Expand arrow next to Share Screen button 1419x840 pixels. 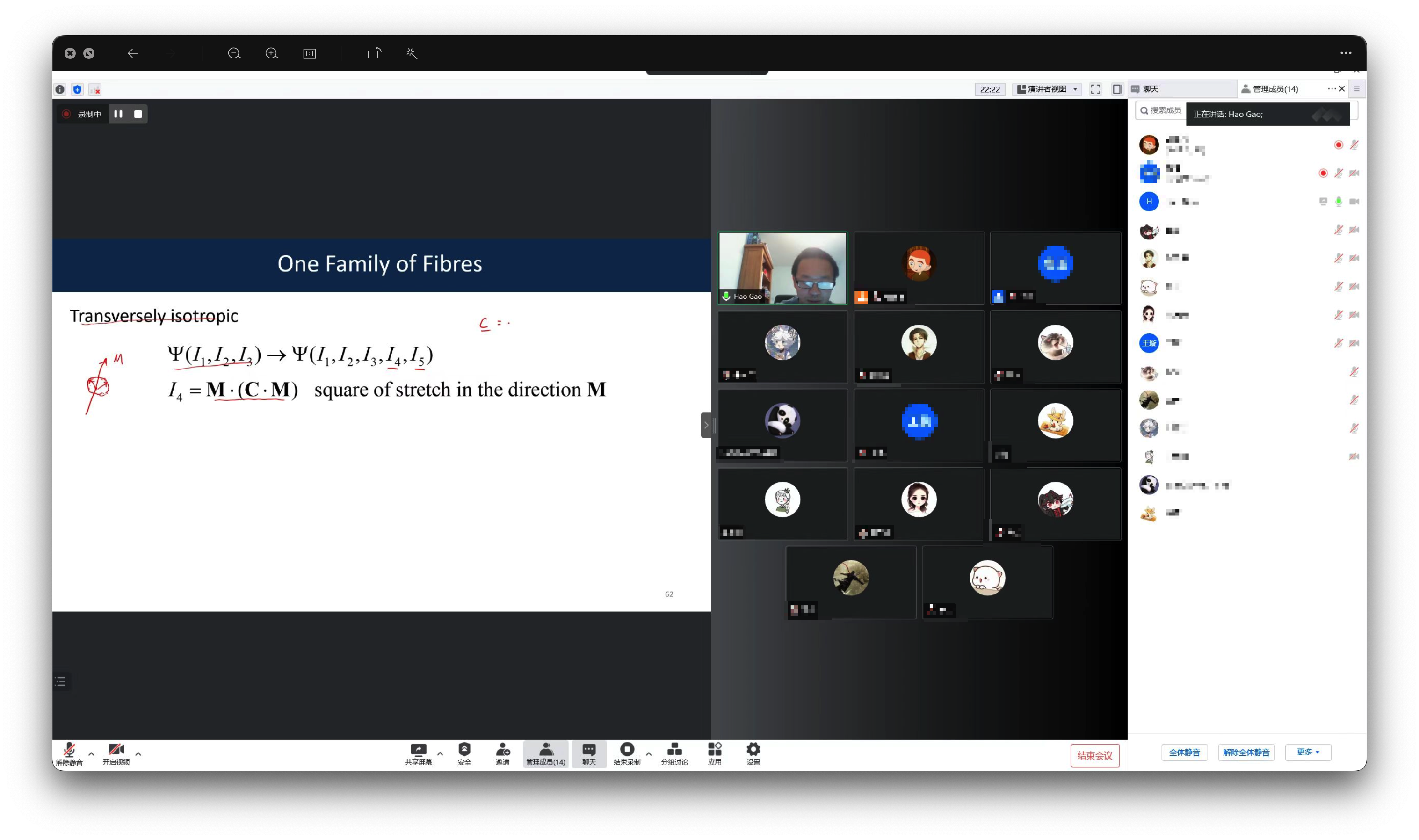441,754
